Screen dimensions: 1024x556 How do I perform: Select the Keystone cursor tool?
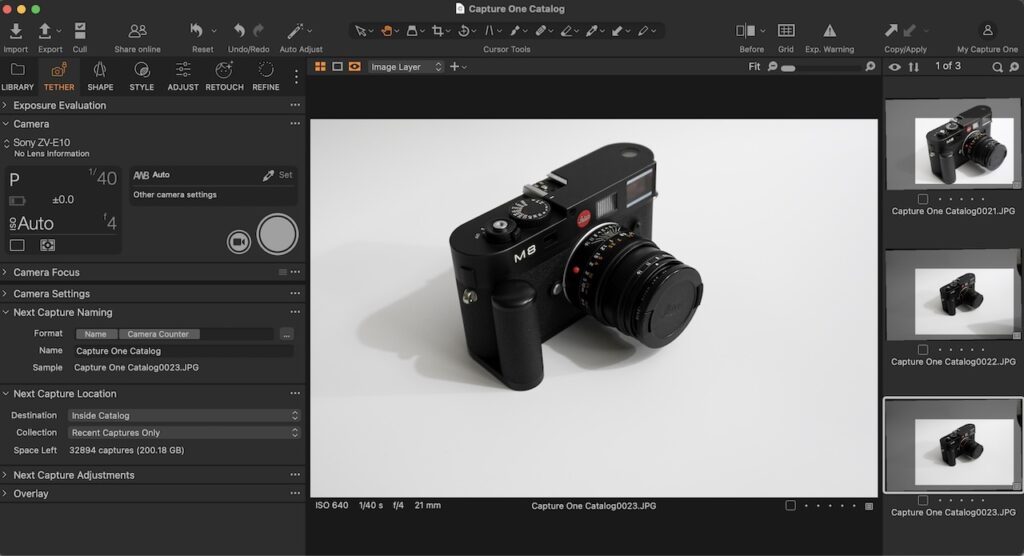(489, 31)
